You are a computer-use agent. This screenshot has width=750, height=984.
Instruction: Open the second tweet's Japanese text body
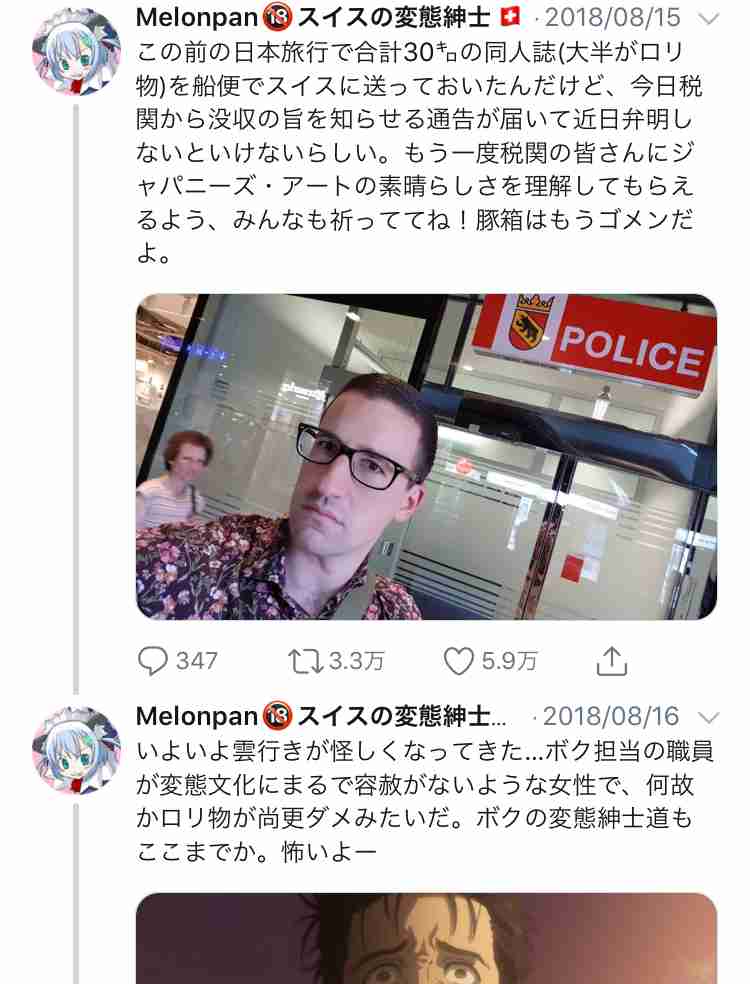pos(425,801)
